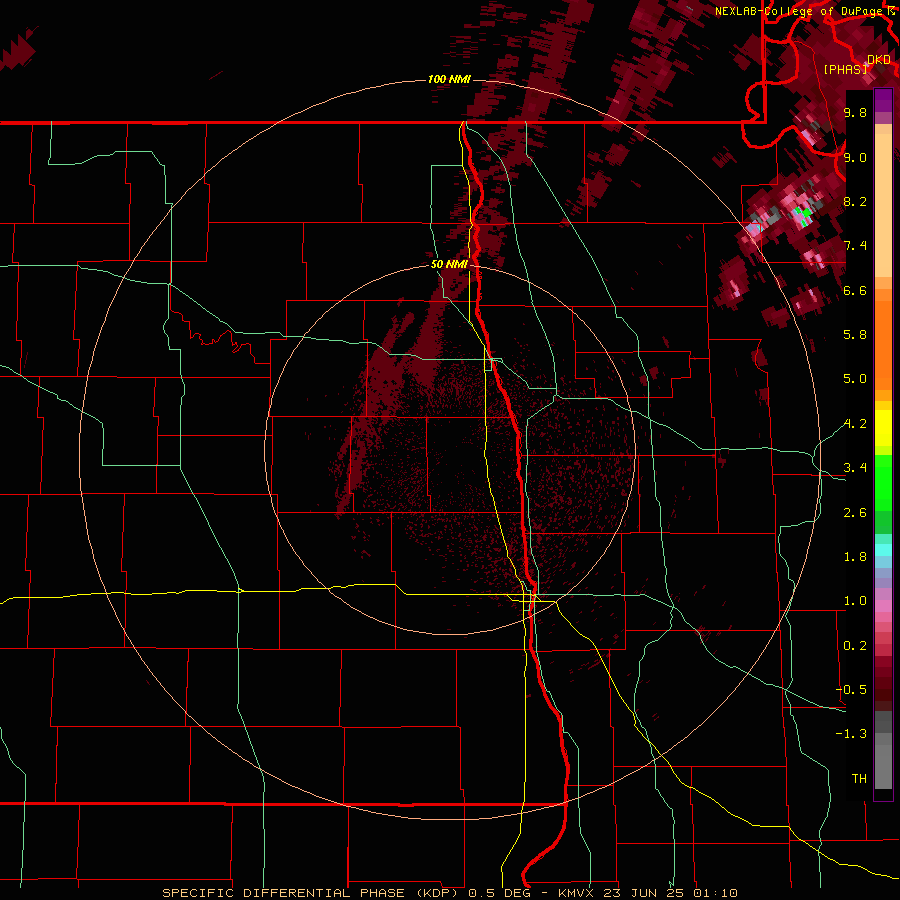Click the 7.4 scale value
The image size is (900, 900).
[x=855, y=246]
